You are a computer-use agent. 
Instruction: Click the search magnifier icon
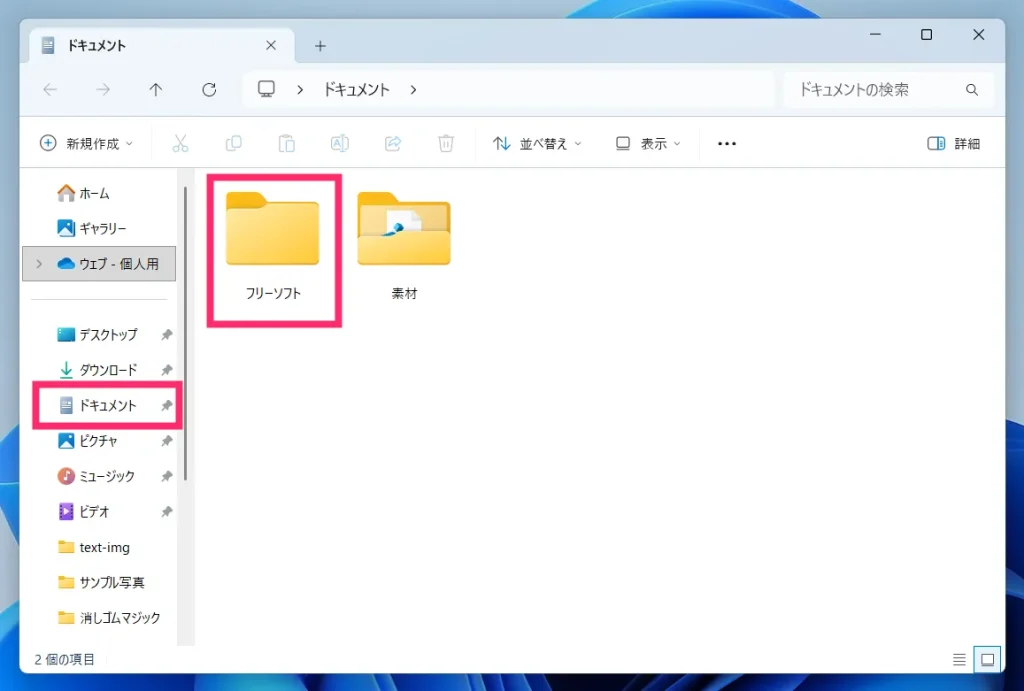click(x=972, y=89)
